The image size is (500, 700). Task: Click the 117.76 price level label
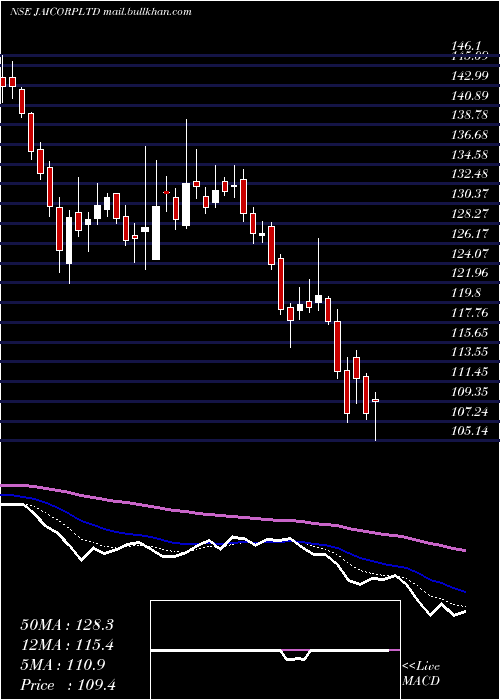pos(470,312)
